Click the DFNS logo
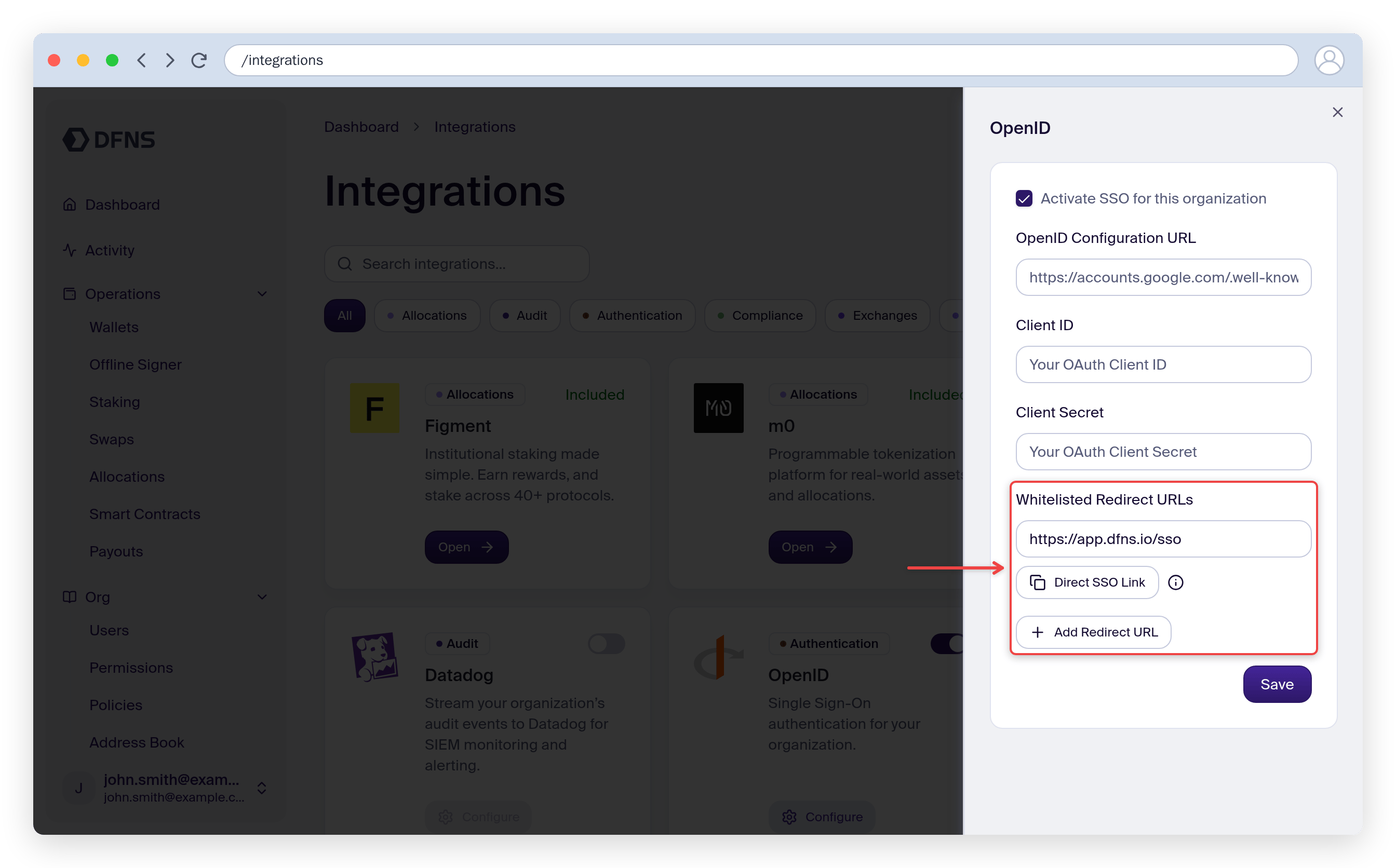1396x868 pixels. coord(109,140)
